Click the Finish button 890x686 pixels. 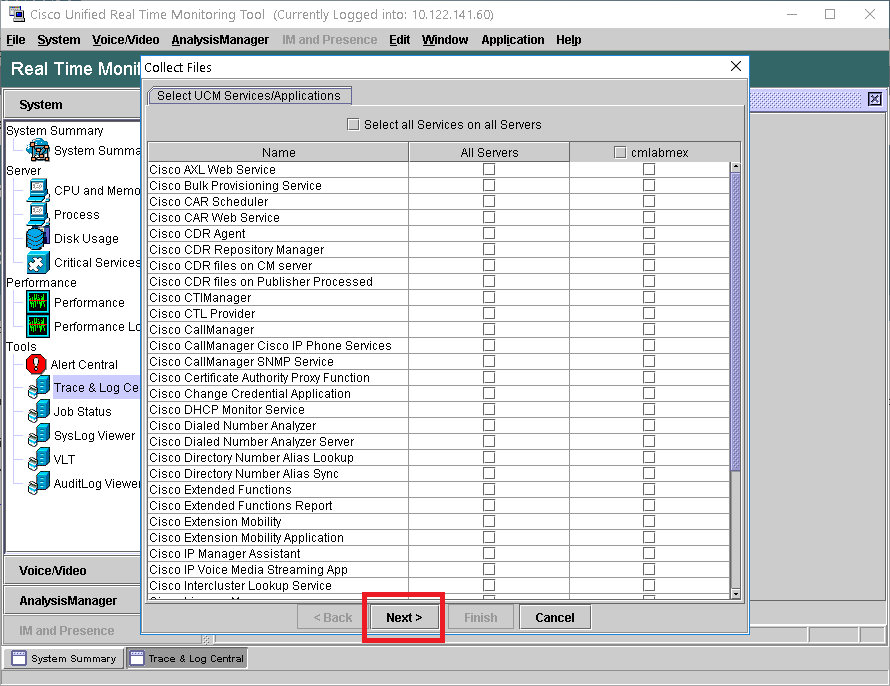pyautogui.click(x=480, y=617)
